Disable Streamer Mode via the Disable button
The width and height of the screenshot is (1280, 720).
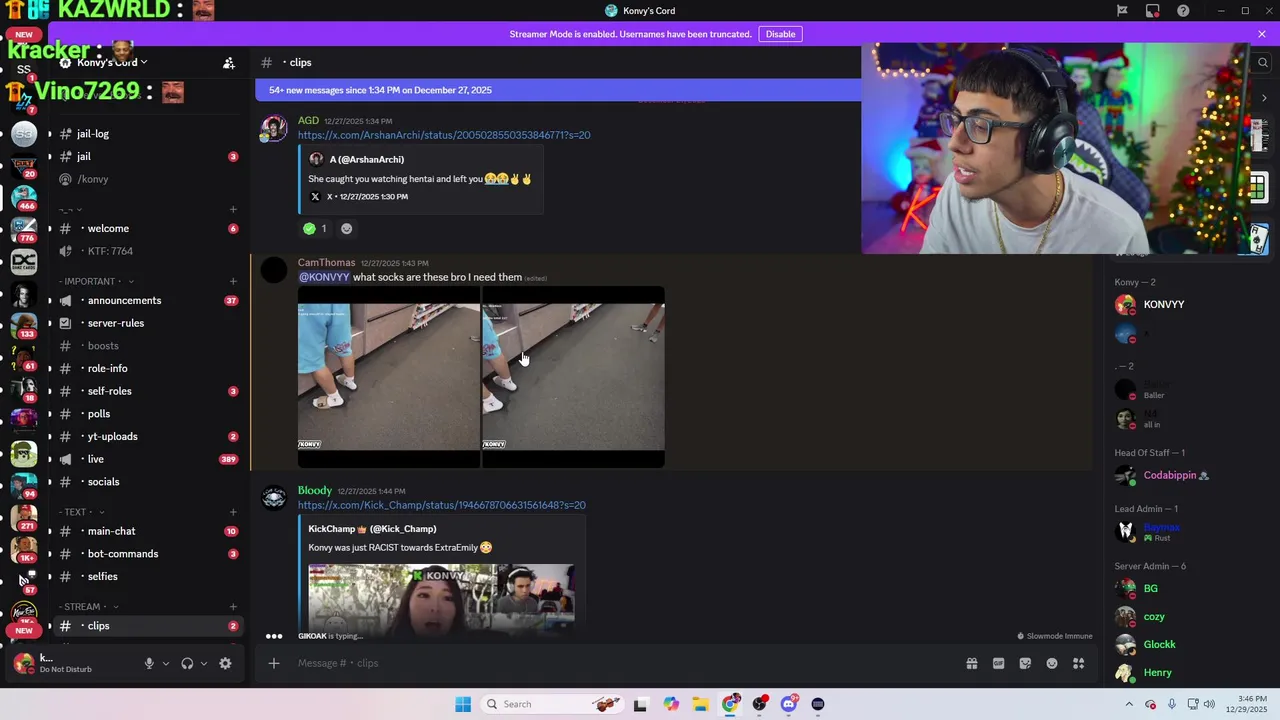[x=780, y=34]
